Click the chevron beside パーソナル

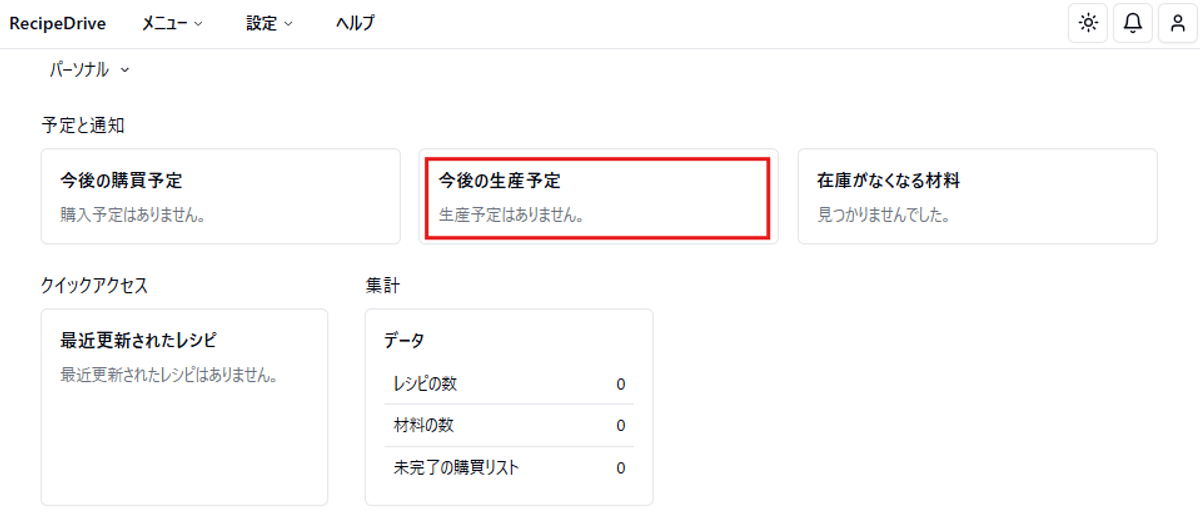[x=125, y=71]
